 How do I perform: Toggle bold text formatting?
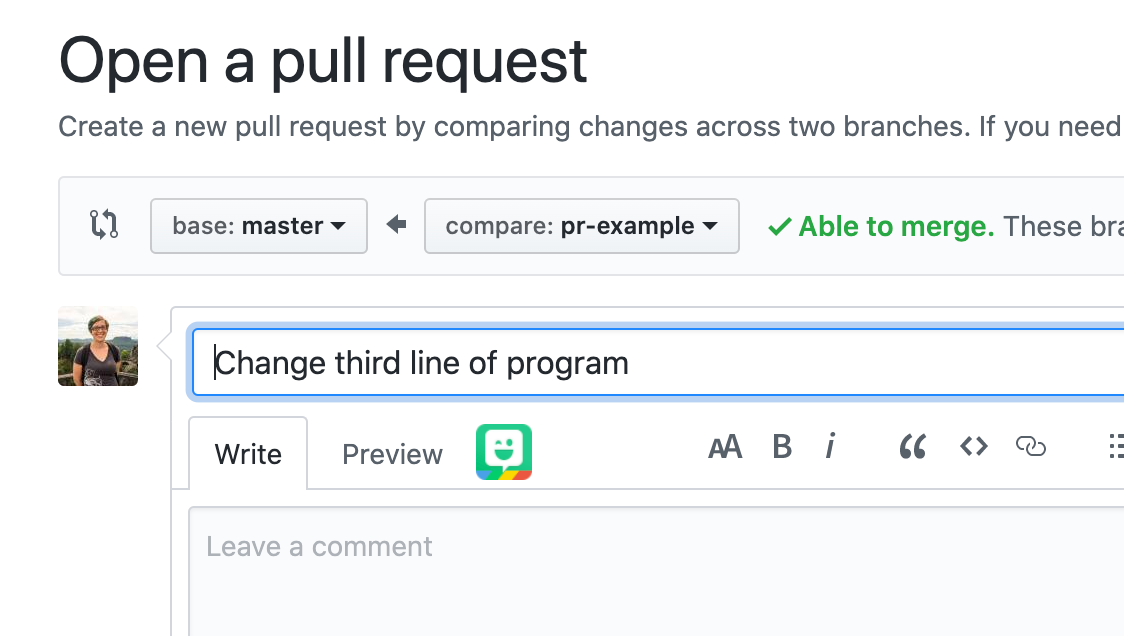pyautogui.click(x=782, y=447)
